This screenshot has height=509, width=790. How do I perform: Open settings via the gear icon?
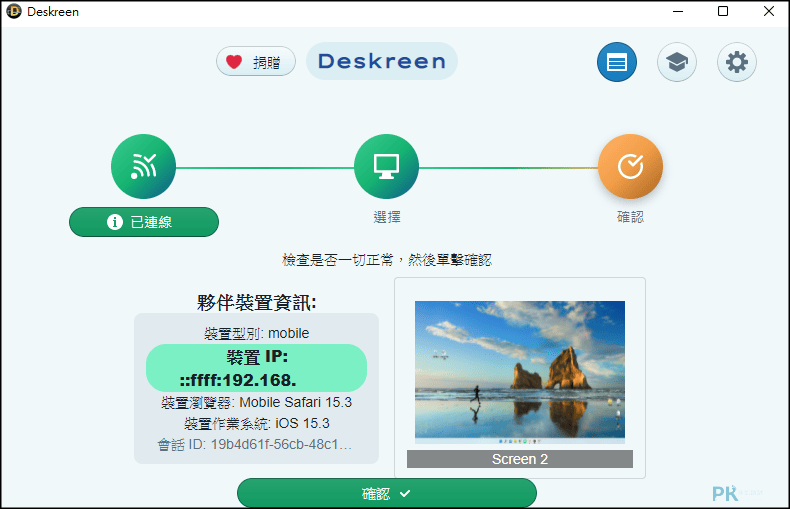[x=737, y=62]
